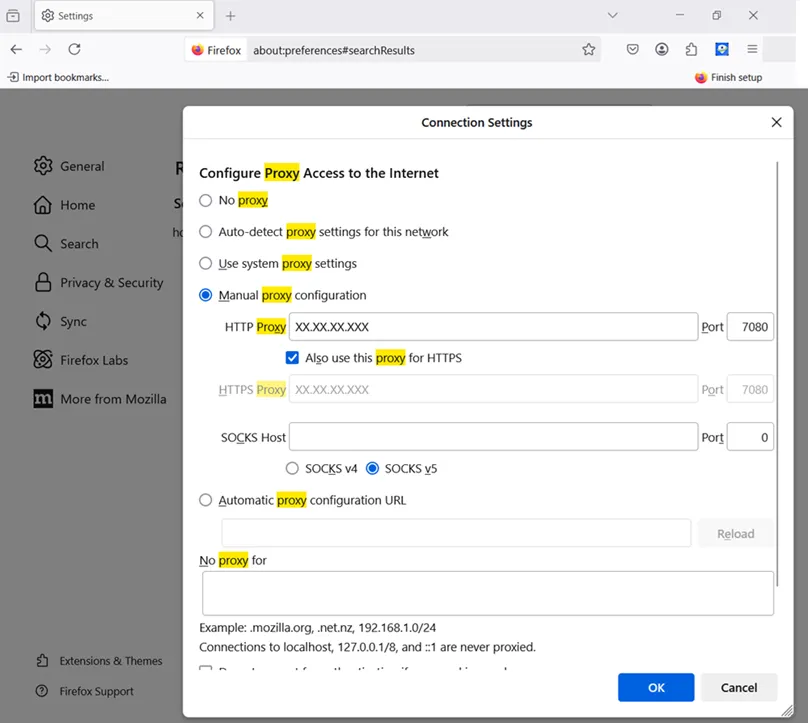This screenshot has height=723, width=808.
Task: Close the Connection Settings dialog
Action: click(776, 122)
